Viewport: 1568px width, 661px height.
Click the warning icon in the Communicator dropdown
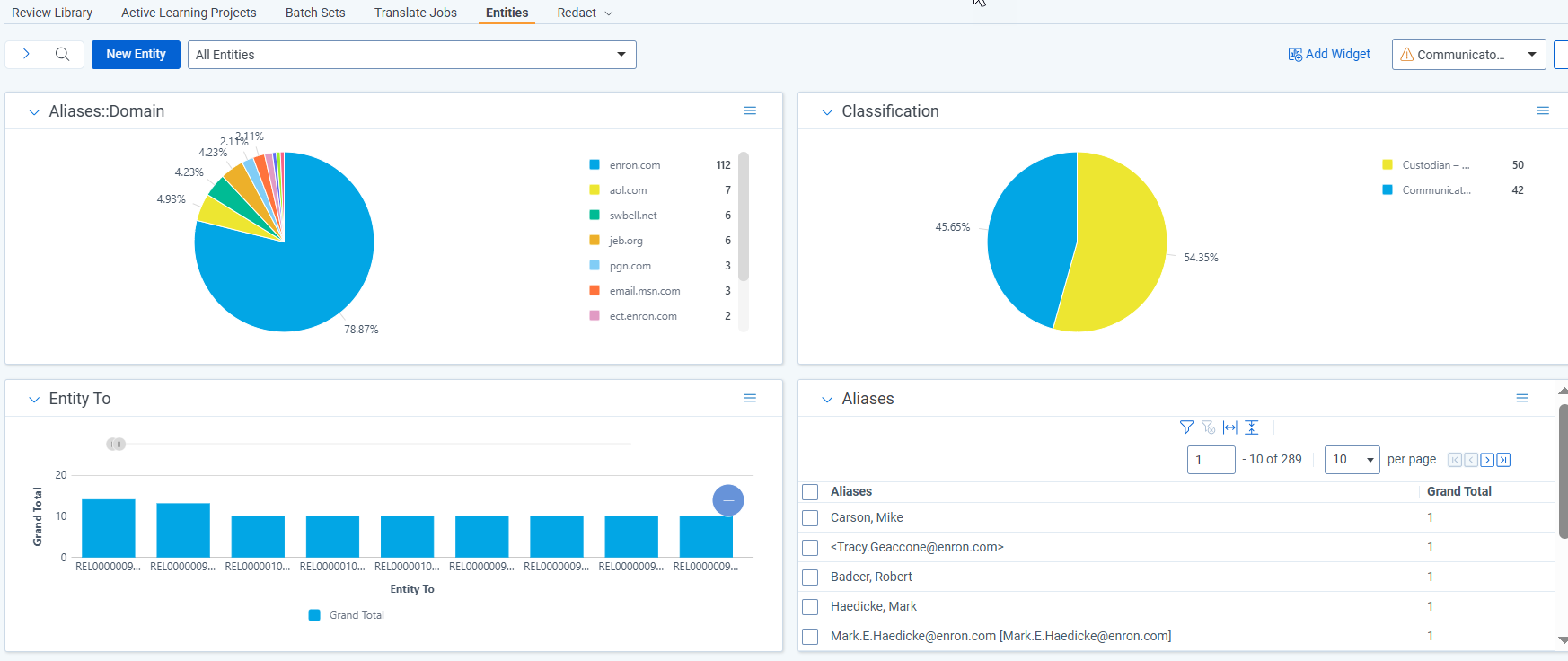(x=1407, y=55)
